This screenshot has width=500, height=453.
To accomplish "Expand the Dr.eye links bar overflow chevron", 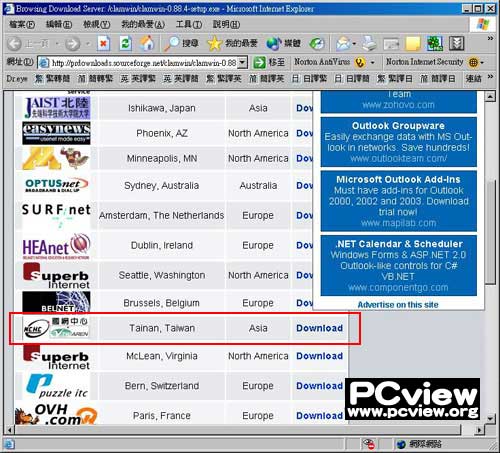I will tap(490, 77).
